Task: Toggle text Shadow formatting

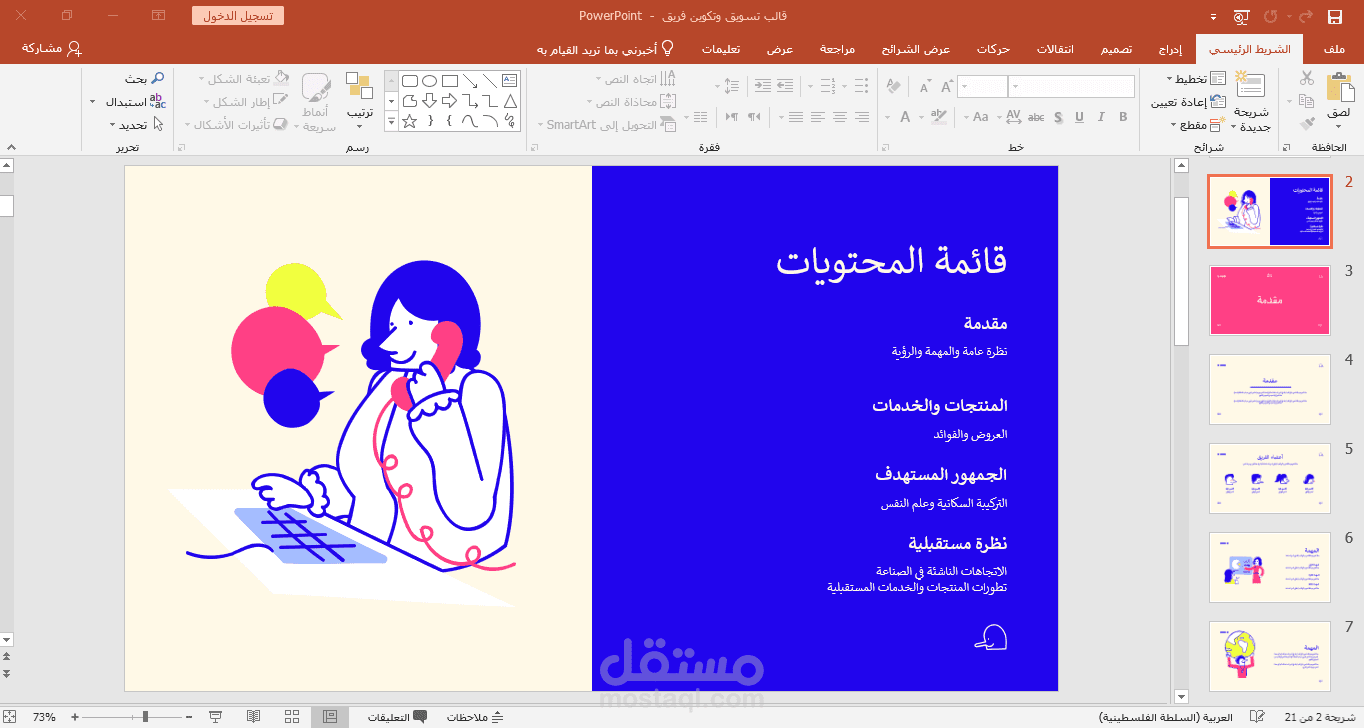Action: [1057, 117]
